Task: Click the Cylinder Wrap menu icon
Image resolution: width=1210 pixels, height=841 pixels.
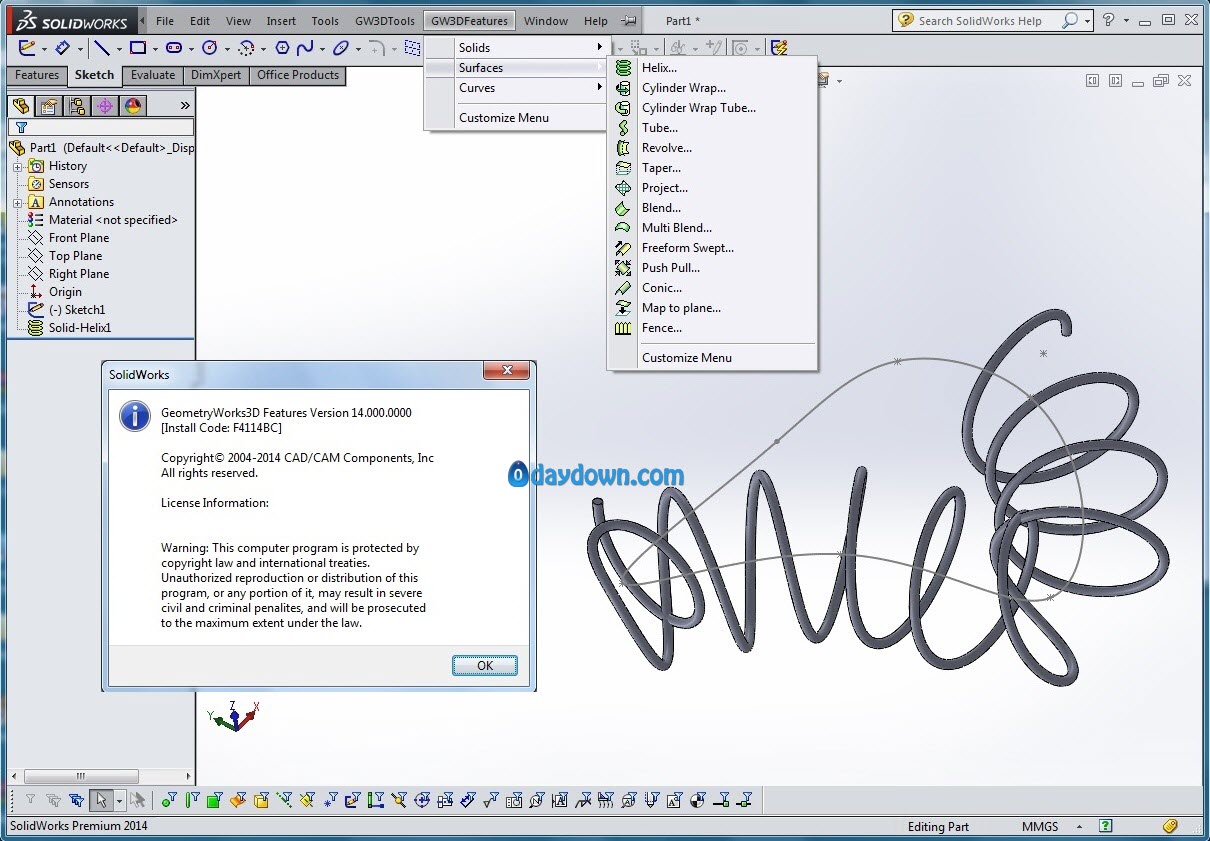Action: [624, 88]
